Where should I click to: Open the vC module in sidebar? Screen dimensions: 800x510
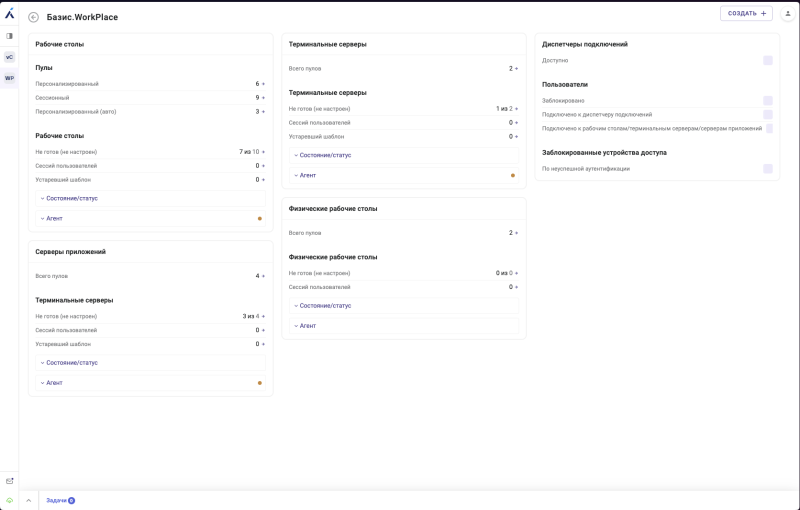[x=9, y=57]
